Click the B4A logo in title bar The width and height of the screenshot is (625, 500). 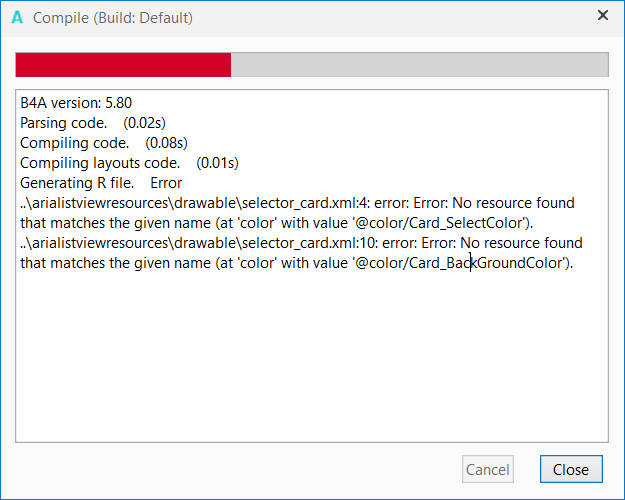point(17,17)
